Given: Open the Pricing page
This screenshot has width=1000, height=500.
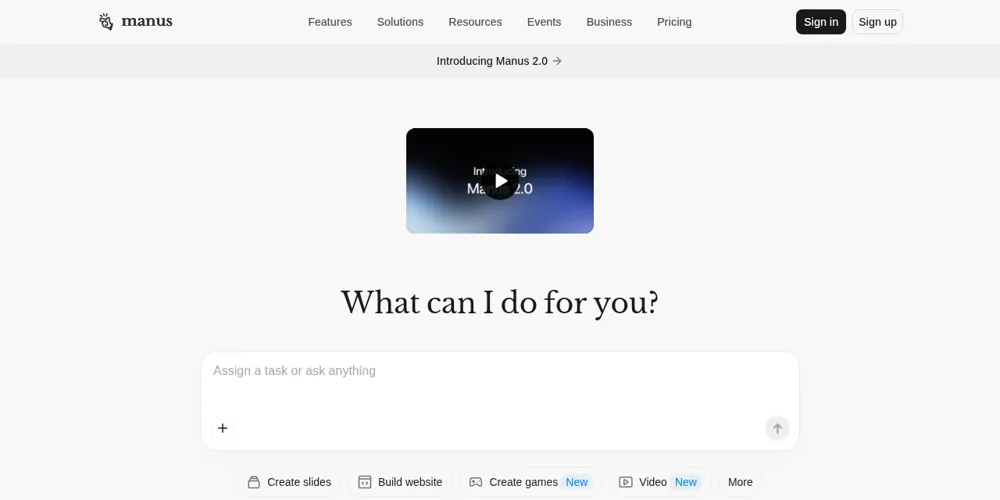Looking at the screenshot, I should click(x=674, y=22).
